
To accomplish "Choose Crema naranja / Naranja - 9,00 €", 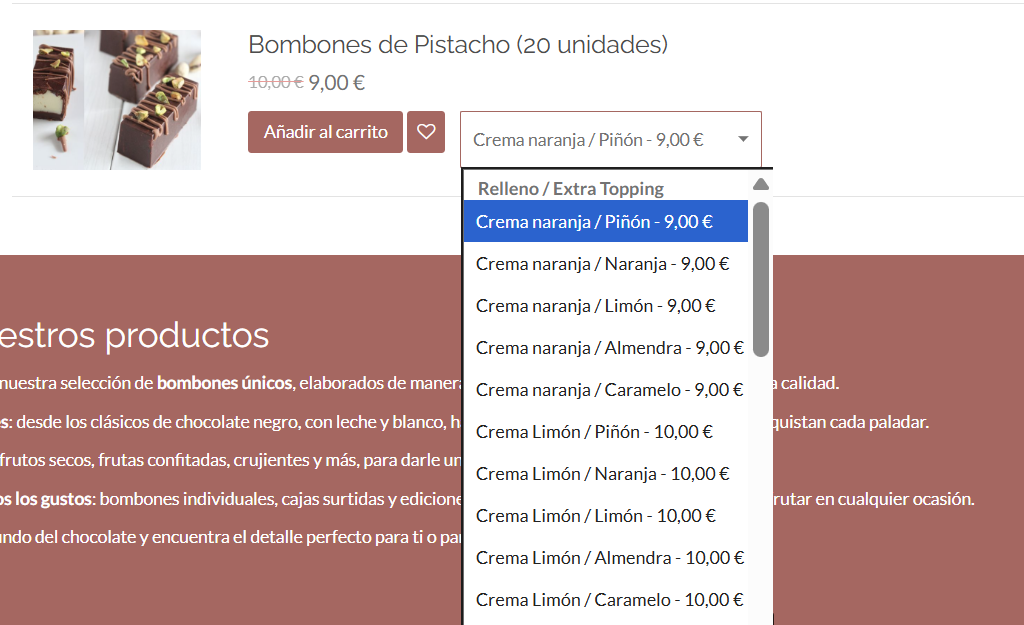I will click(602, 264).
